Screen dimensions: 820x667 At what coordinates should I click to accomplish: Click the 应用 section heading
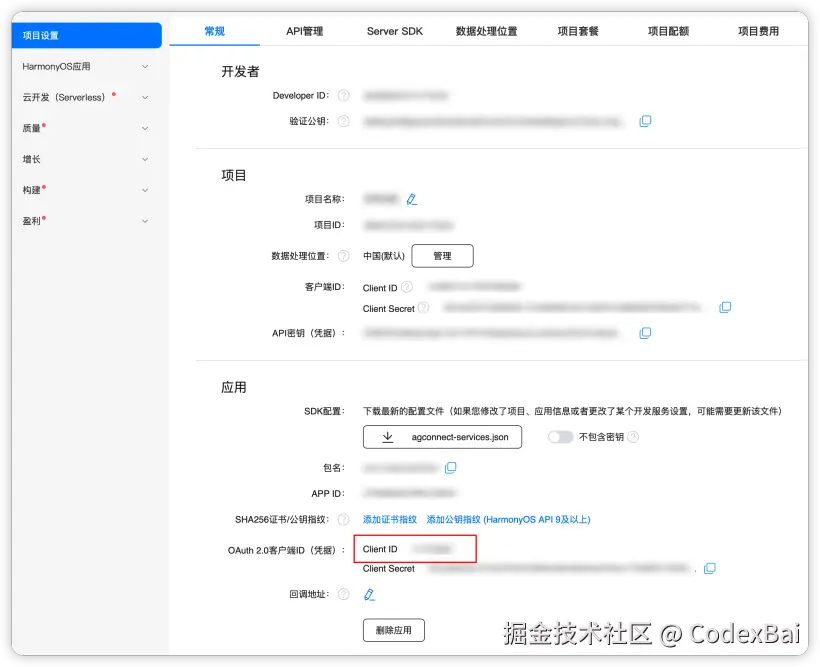[233, 387]
